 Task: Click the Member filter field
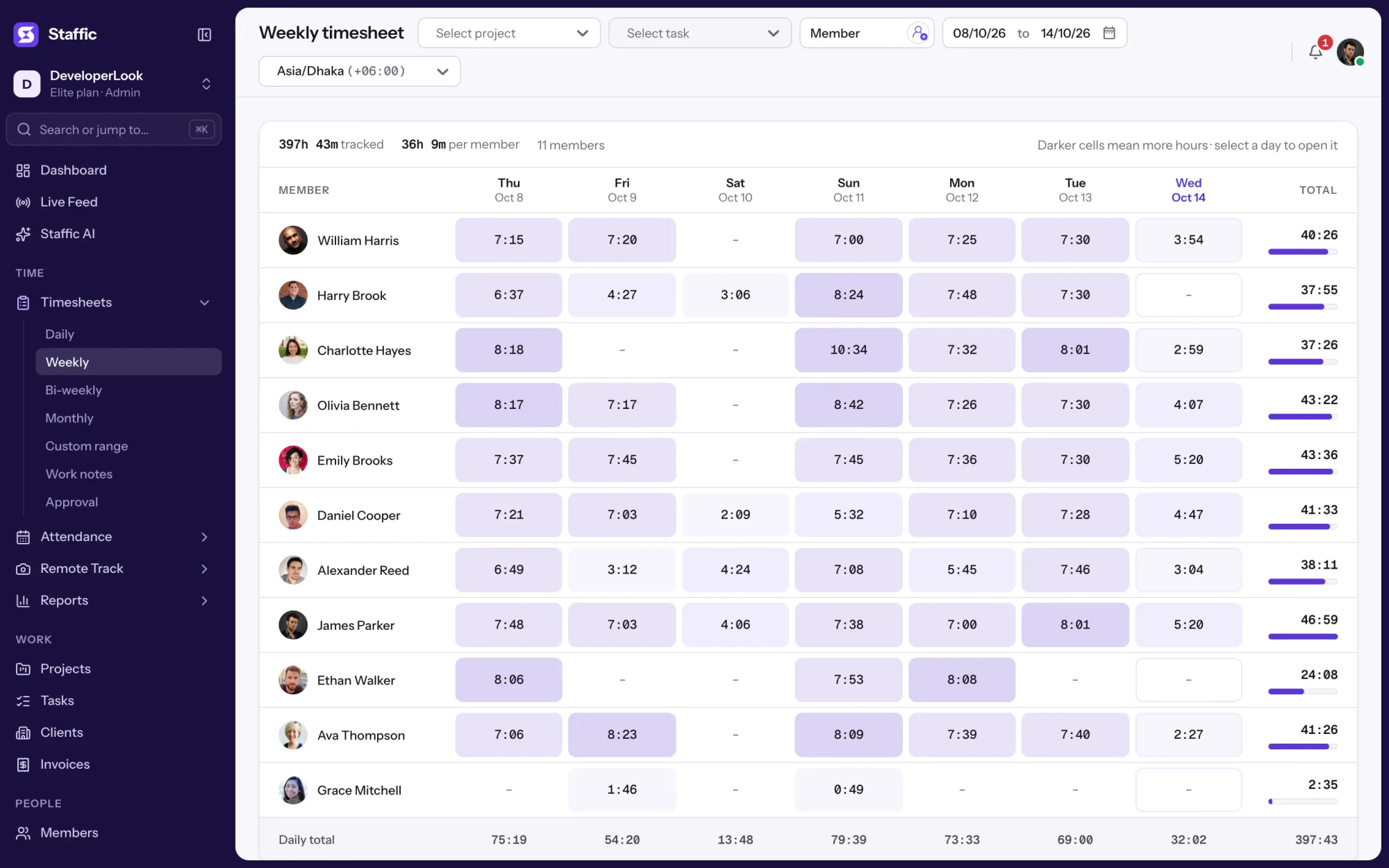(867, 33)
